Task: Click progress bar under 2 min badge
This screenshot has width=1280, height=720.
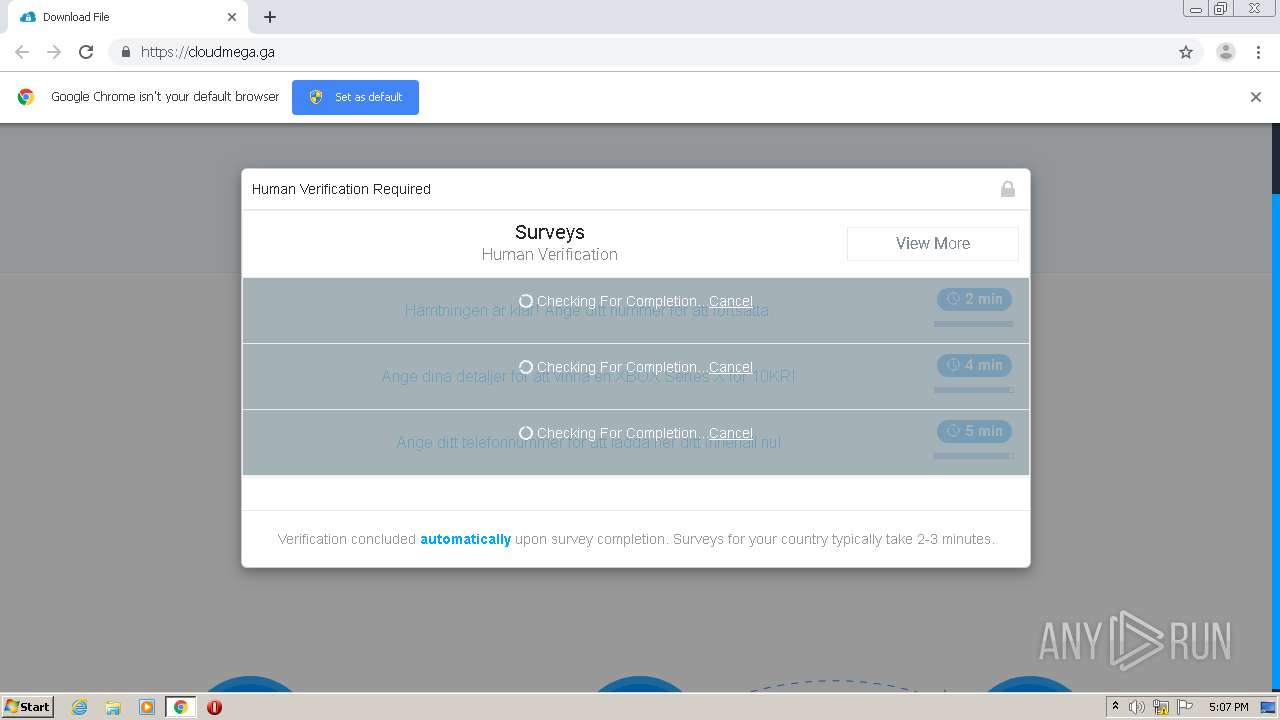Action: (x=973, y=324)
